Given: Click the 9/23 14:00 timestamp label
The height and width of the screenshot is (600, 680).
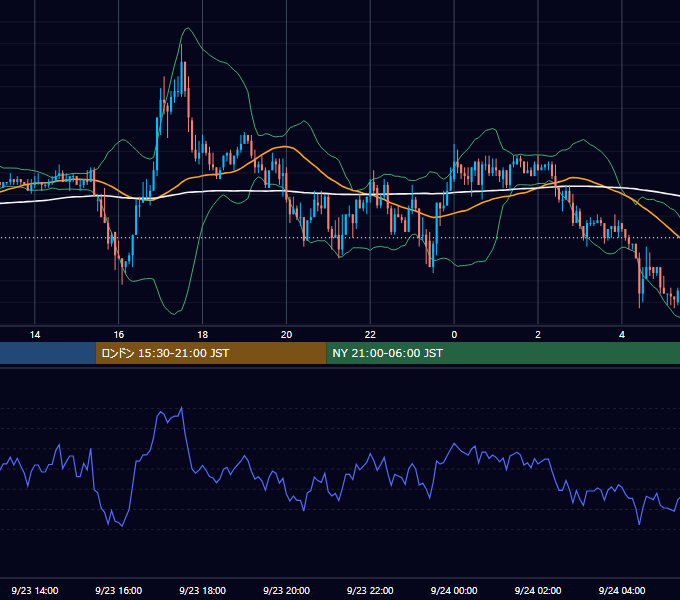Looking at the screenshot, I should pyautogui.click(x=35, y=590).
